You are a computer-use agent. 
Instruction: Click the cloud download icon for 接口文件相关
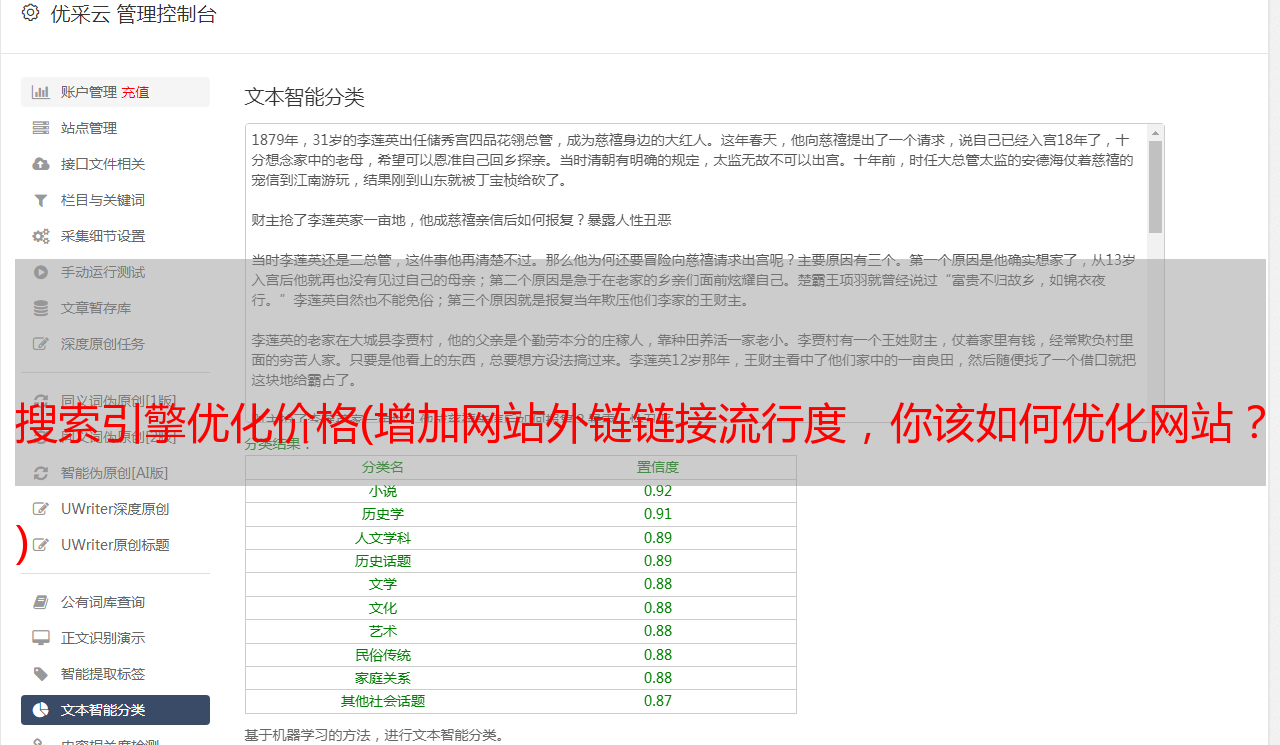coord(41,164)
